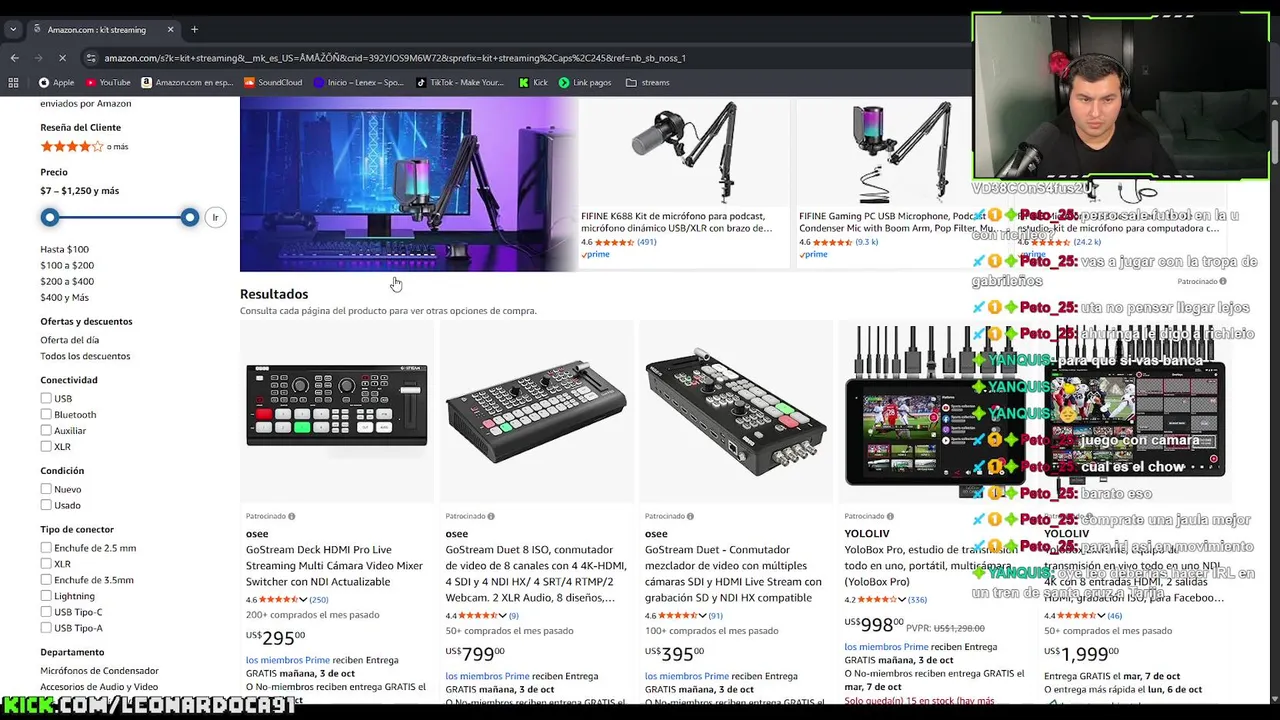This screenshot has width=1280, height=720.
Task: Check XLR under Conectividad
Action: 46,446
